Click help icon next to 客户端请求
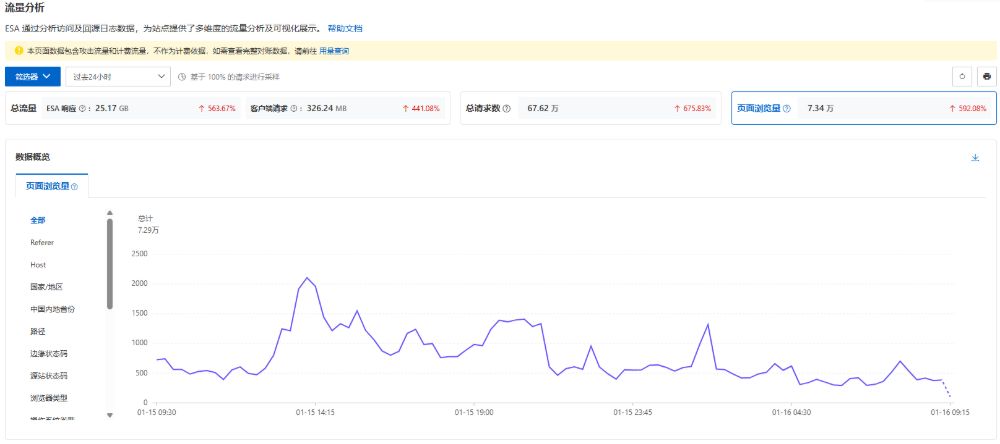Image resolution: width=1000 pixels, height=444 pixels. pyautogui.click(x=293, y=108)
